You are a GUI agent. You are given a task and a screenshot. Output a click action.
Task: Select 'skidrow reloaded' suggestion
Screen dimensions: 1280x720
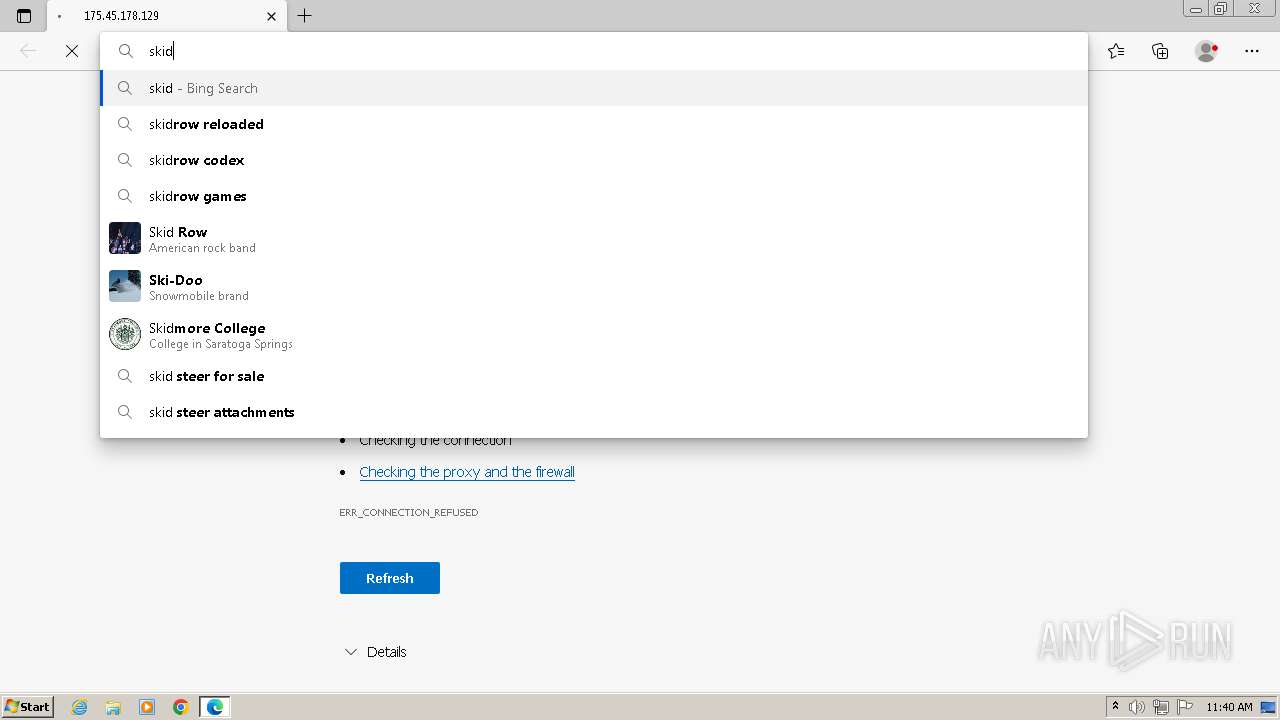point(594,124)
